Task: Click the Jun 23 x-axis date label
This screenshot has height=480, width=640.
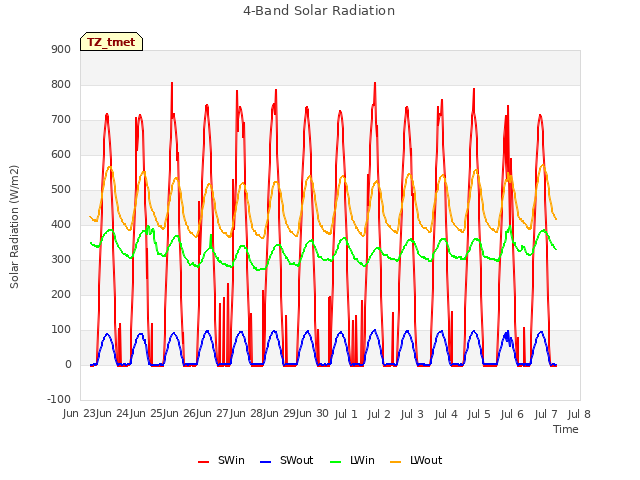Action: tap(80, 414)
